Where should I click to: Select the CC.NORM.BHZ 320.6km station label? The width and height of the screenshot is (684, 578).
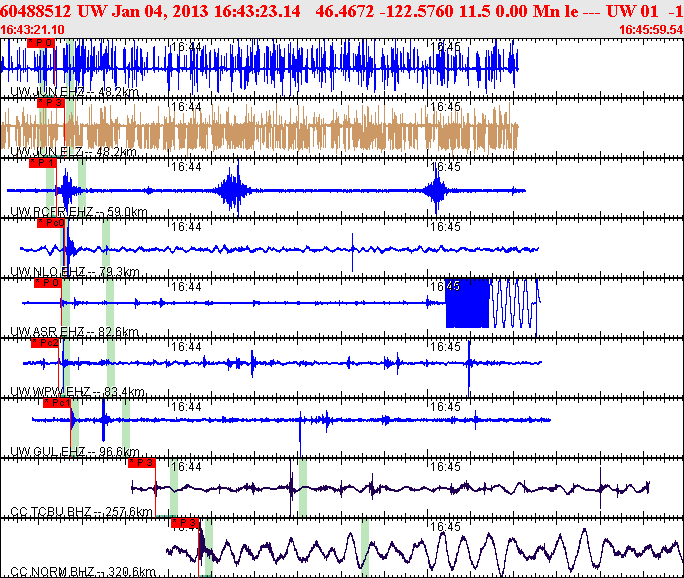pyautogui.click(x=82, y=572)
